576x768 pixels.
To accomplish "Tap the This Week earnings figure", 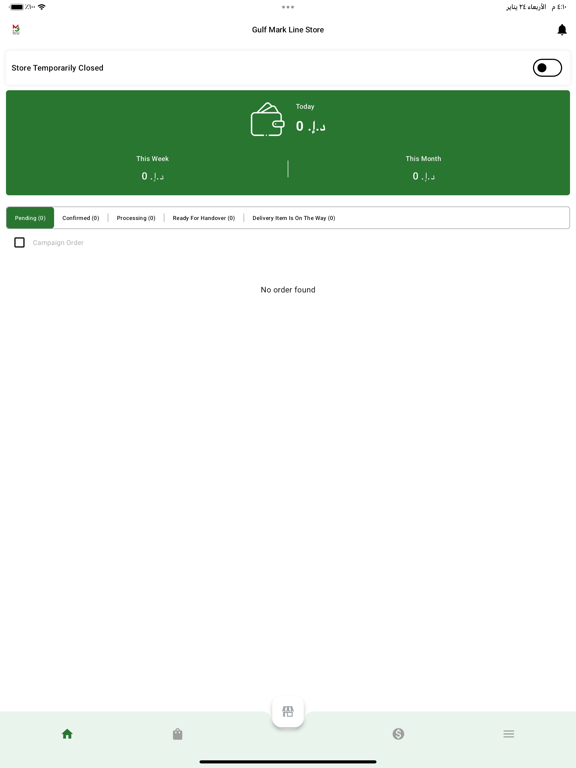I will tap(153, 176).
